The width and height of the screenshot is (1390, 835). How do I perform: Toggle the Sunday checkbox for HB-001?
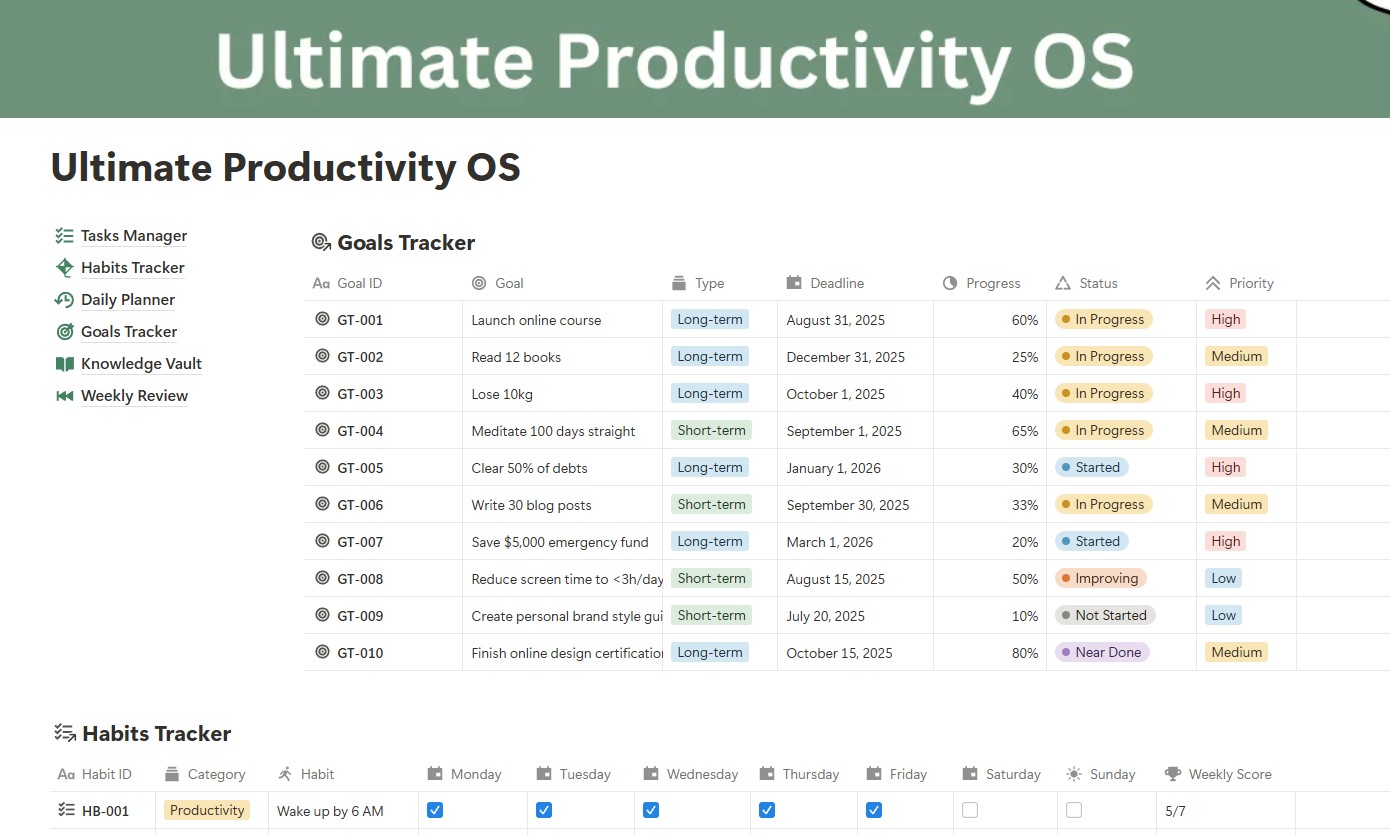(1074, 809)
